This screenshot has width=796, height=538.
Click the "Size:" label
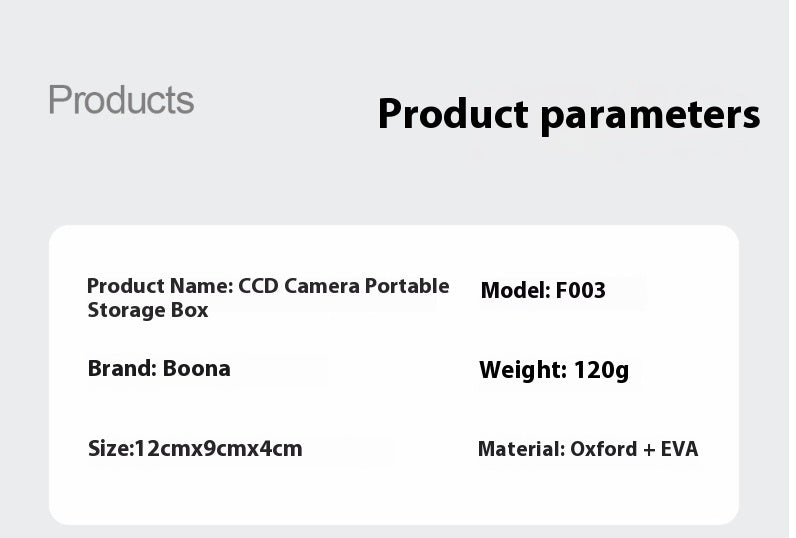pos(110,448)
